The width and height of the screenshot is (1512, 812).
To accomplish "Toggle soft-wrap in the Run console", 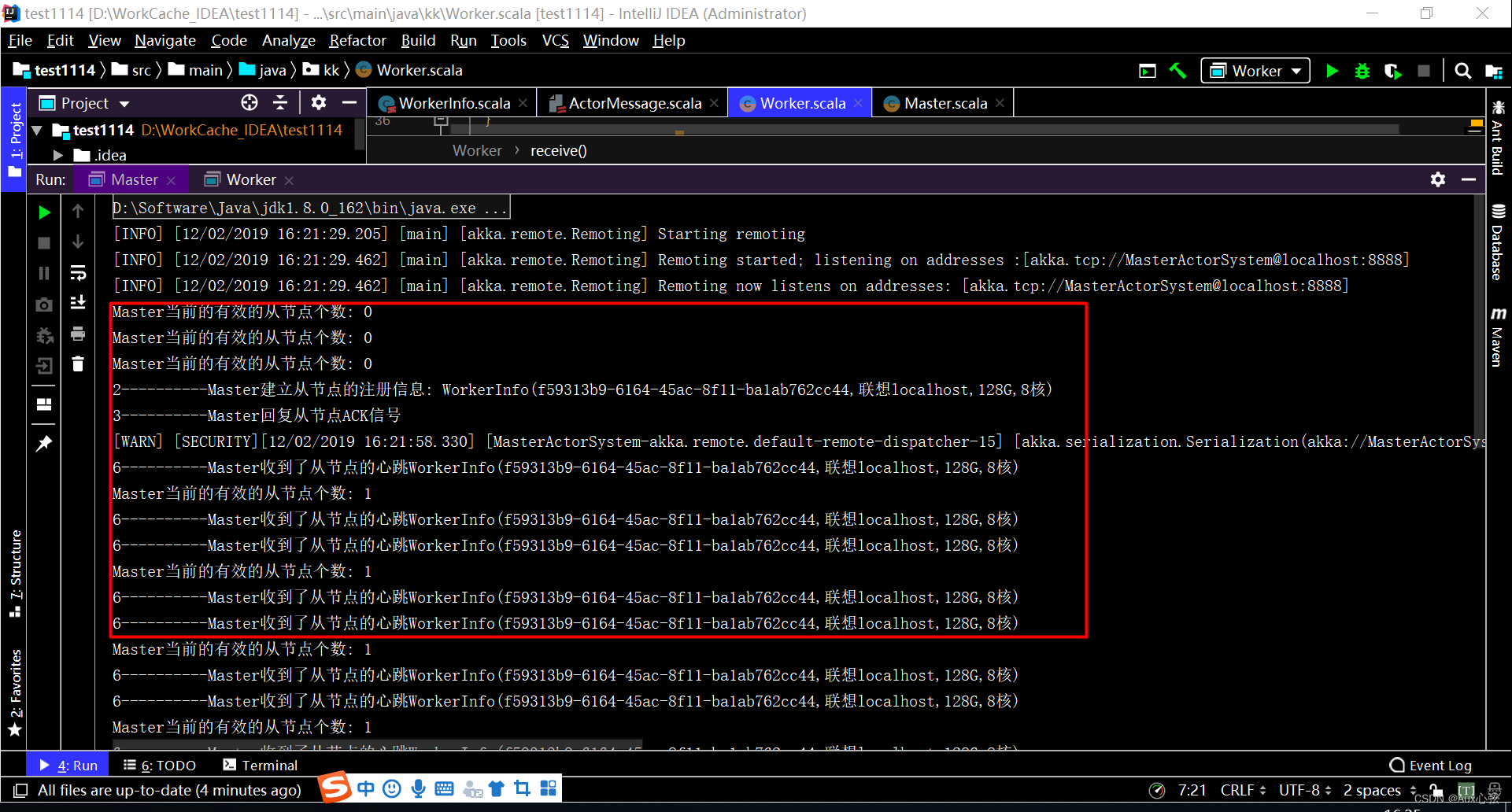I will [78, 273].
